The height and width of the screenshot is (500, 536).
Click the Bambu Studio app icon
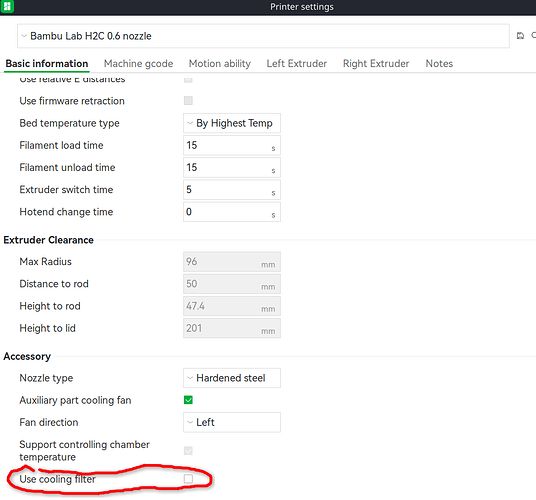[x=7, y=6]
